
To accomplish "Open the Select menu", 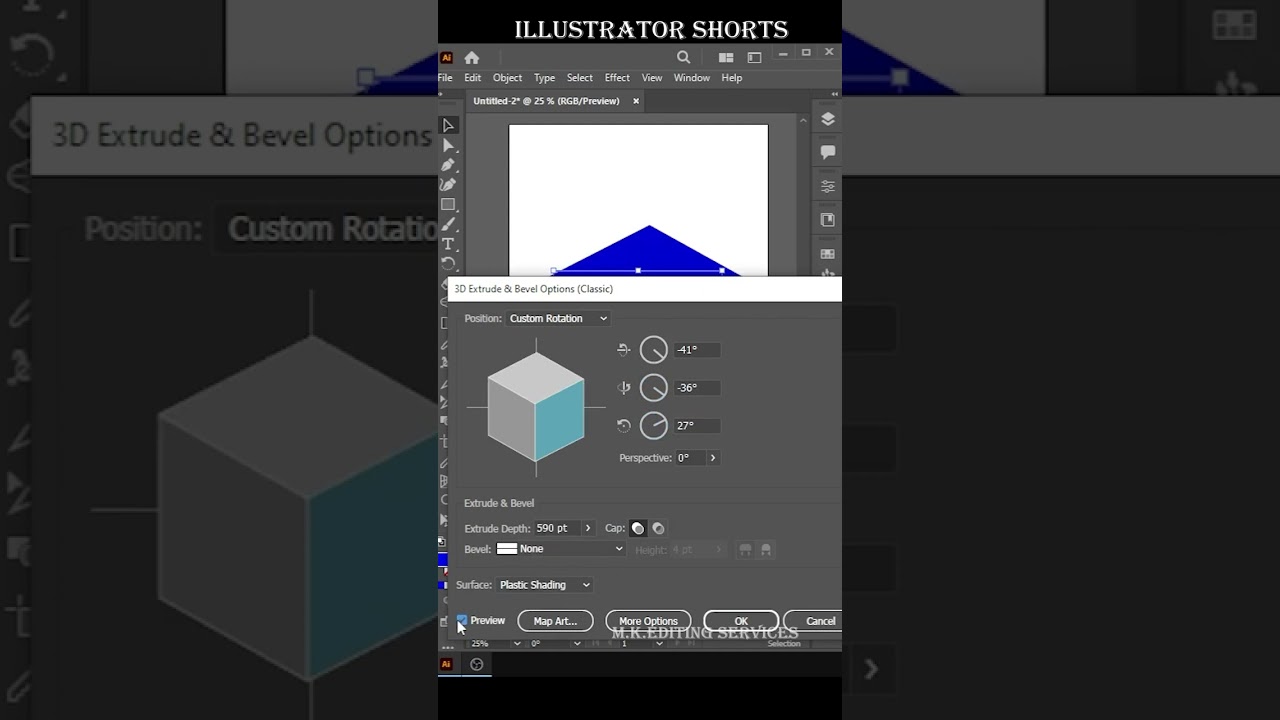I will (580, 78).
